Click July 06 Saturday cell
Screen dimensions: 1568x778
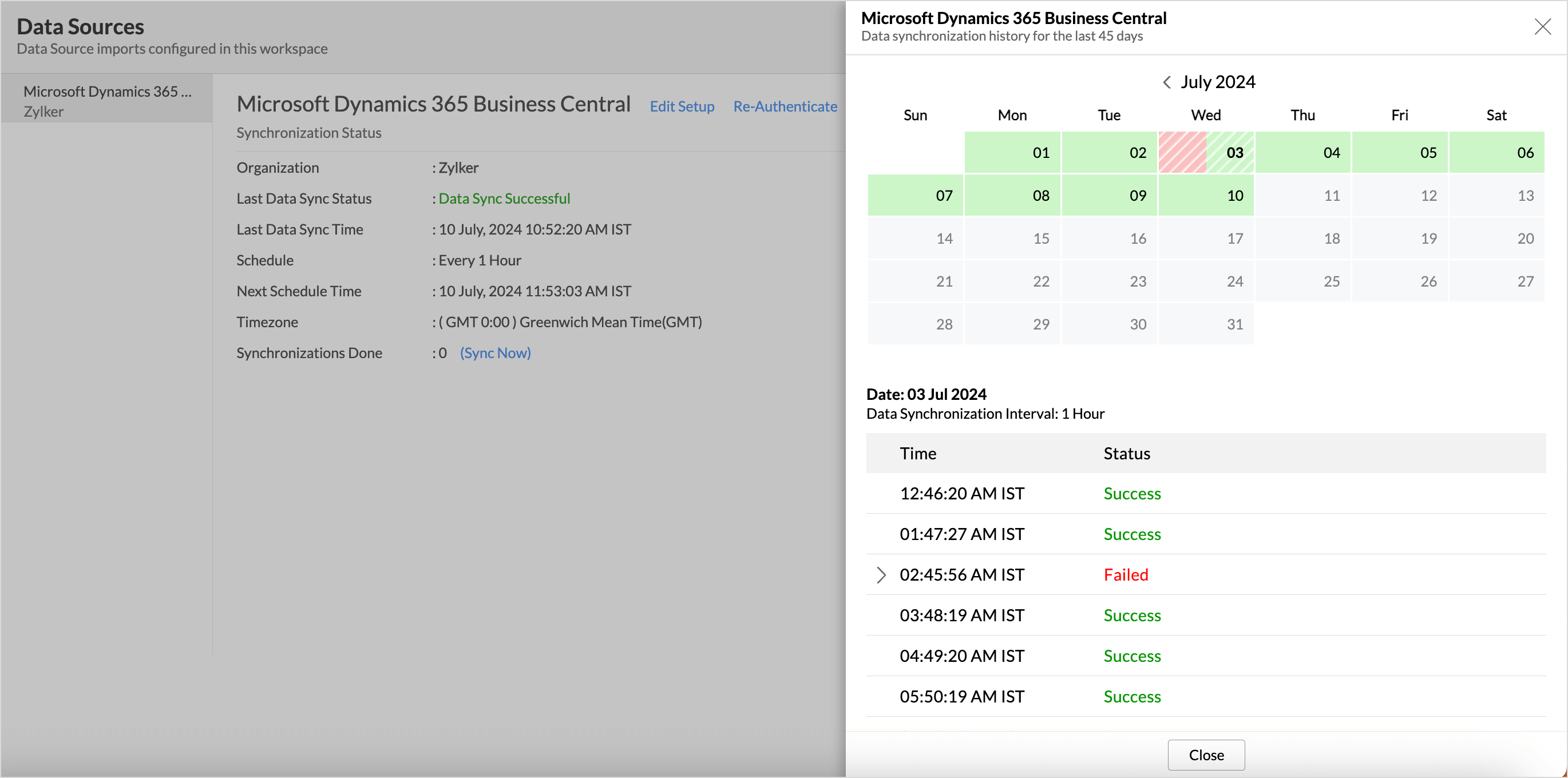(1496, 152)
